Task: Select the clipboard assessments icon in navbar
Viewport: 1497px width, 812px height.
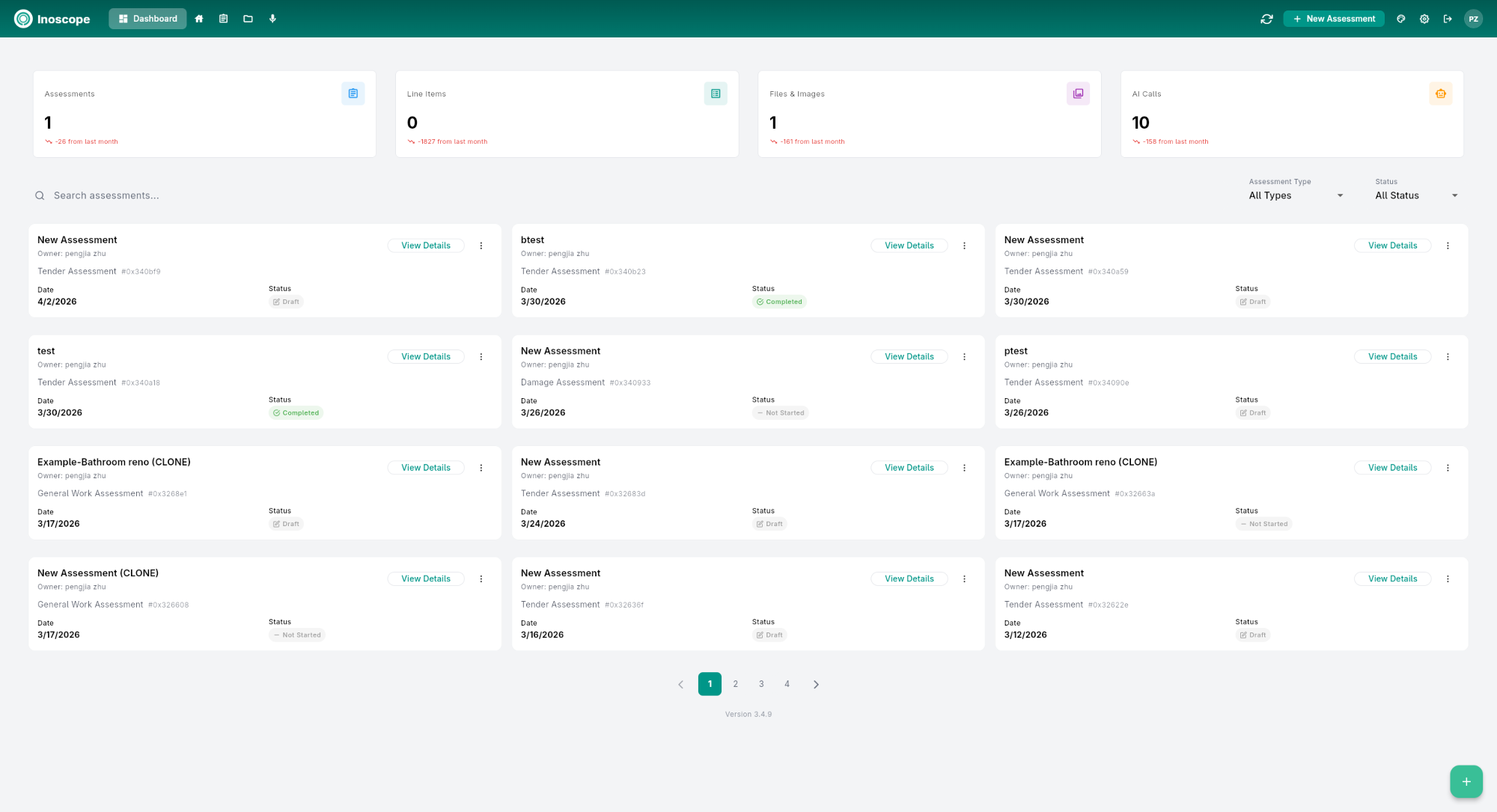Action: click(223, 19)
